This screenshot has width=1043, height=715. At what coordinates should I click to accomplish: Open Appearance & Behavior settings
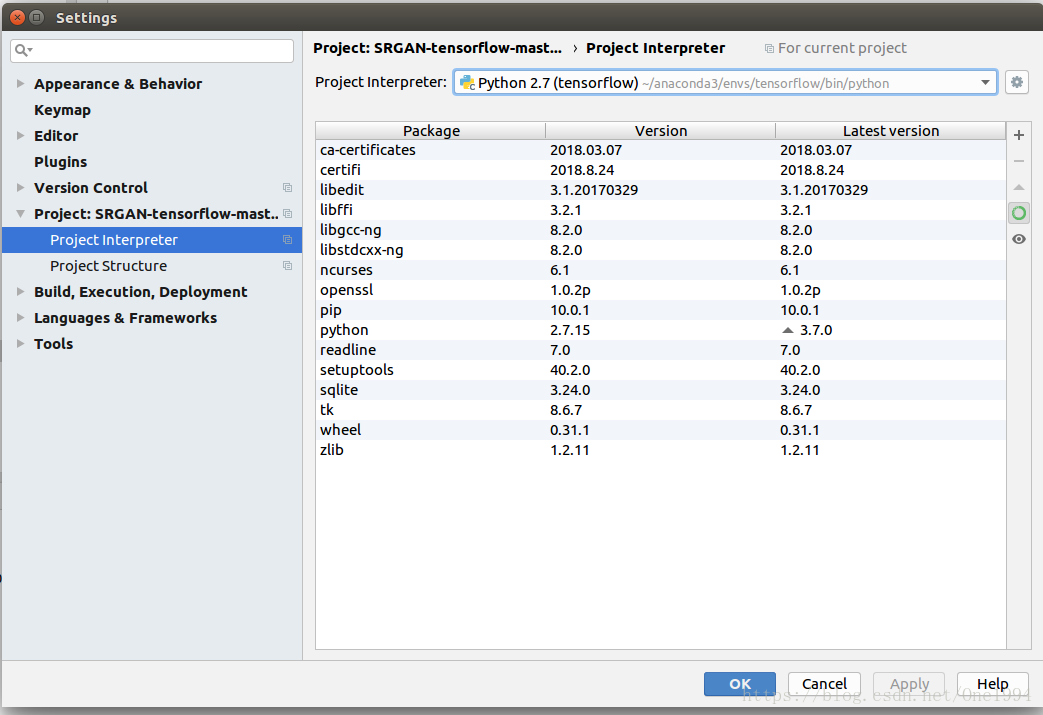click(118, 84)
